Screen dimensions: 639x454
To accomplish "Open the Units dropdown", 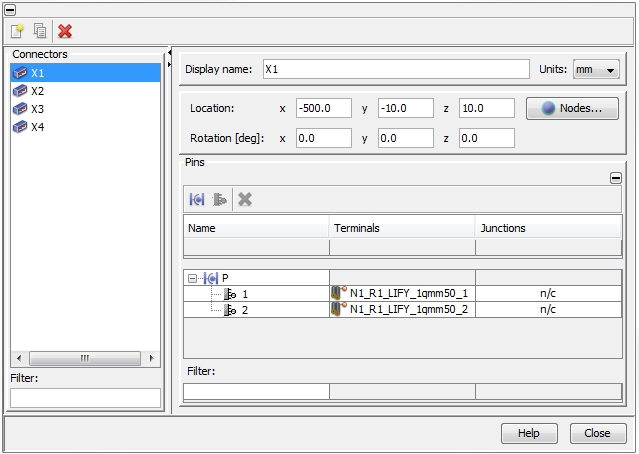I will [596, 69].
